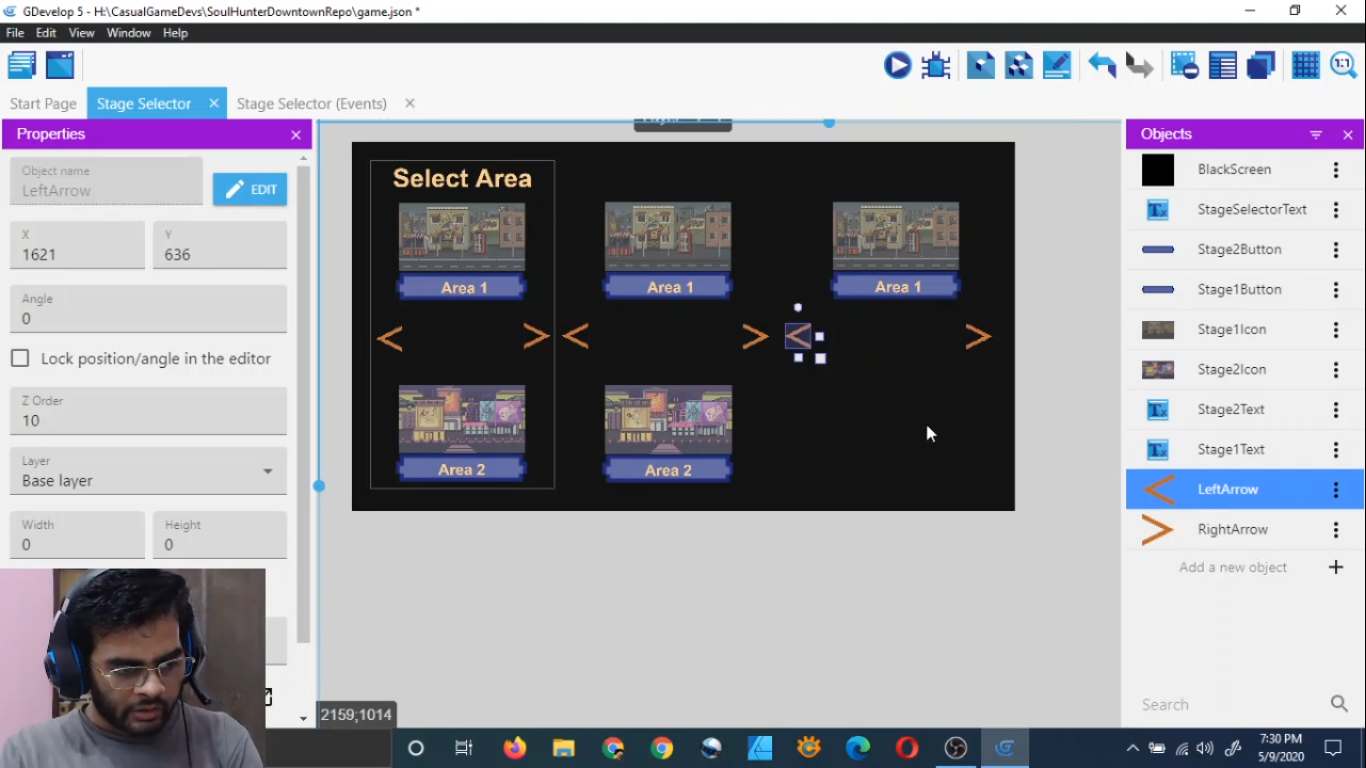1366x768 pixels.
Task: Click Add a new object
Action: [x=1233, y=567]
